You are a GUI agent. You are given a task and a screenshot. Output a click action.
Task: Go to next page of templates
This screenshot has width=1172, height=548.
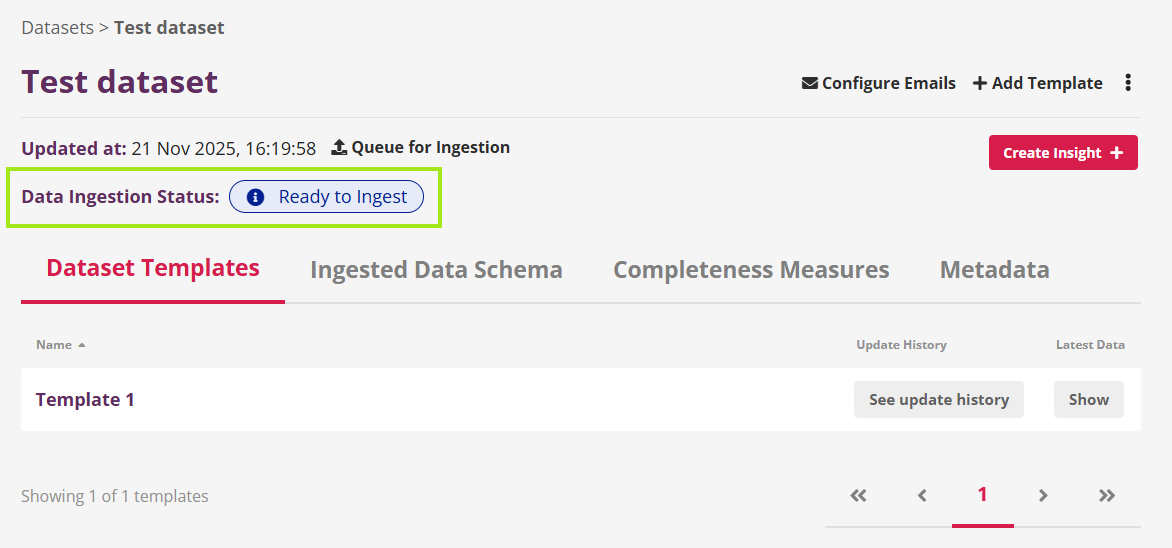click(x=1043, y=495)
